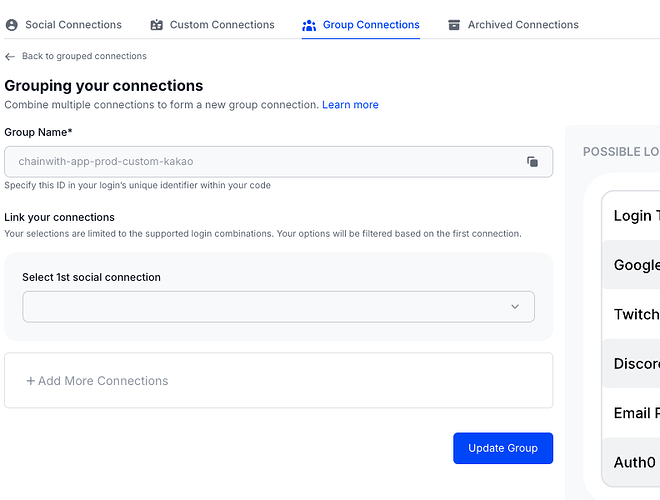660x500 pixels.
Task: Click the Social Connections person icon
Action: click(12, 25)
